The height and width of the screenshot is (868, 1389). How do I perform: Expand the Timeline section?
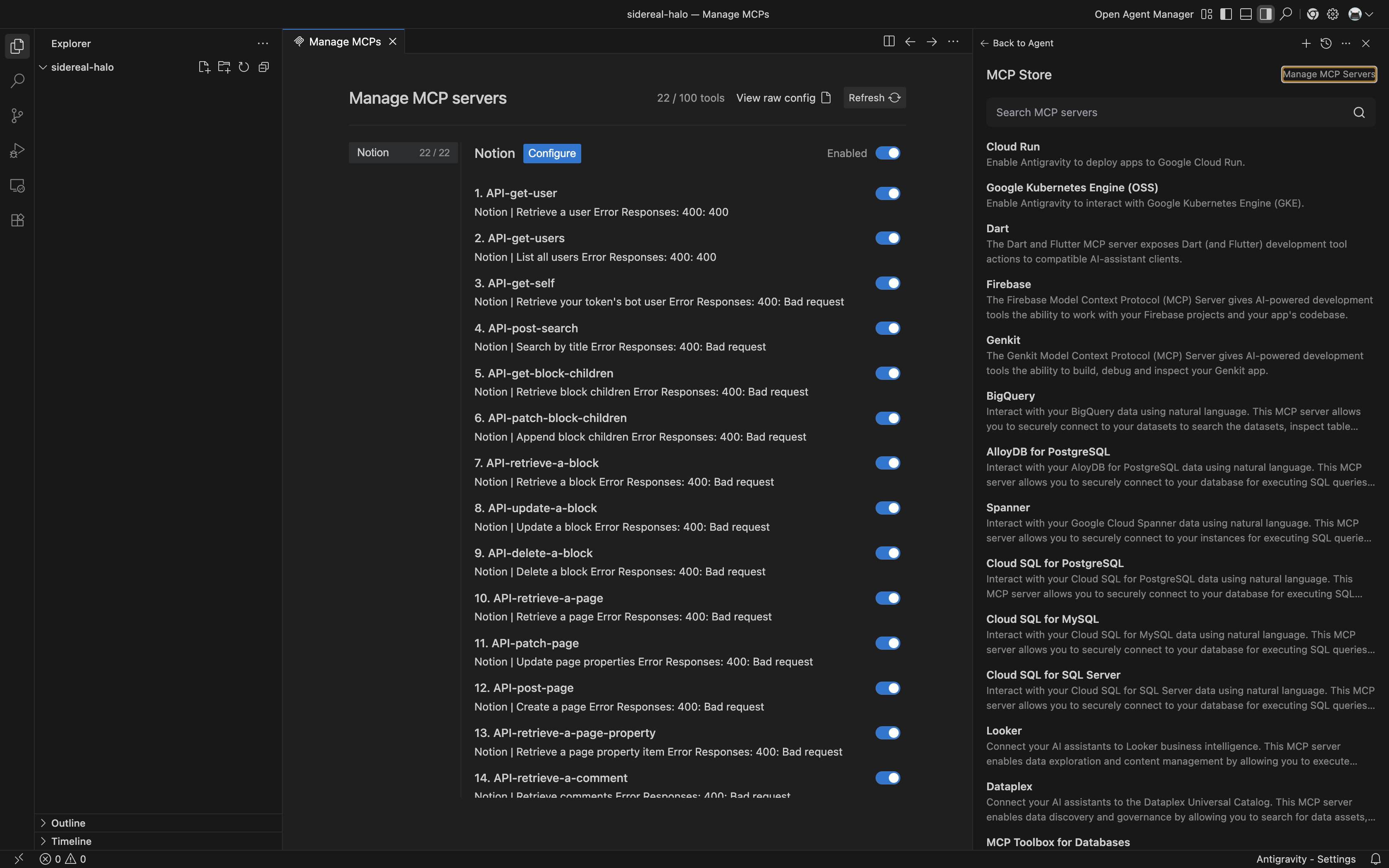(71, 841)
